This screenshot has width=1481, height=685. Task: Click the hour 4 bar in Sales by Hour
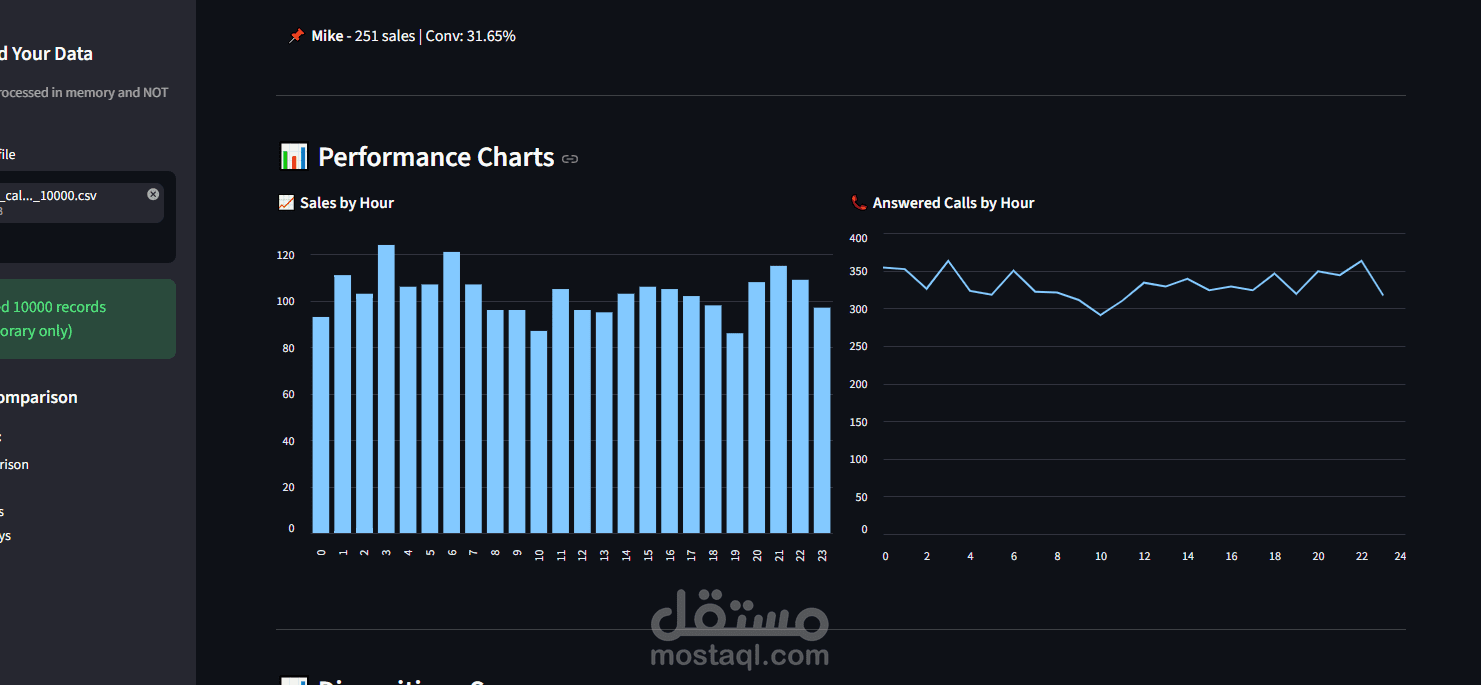[408, 410]
